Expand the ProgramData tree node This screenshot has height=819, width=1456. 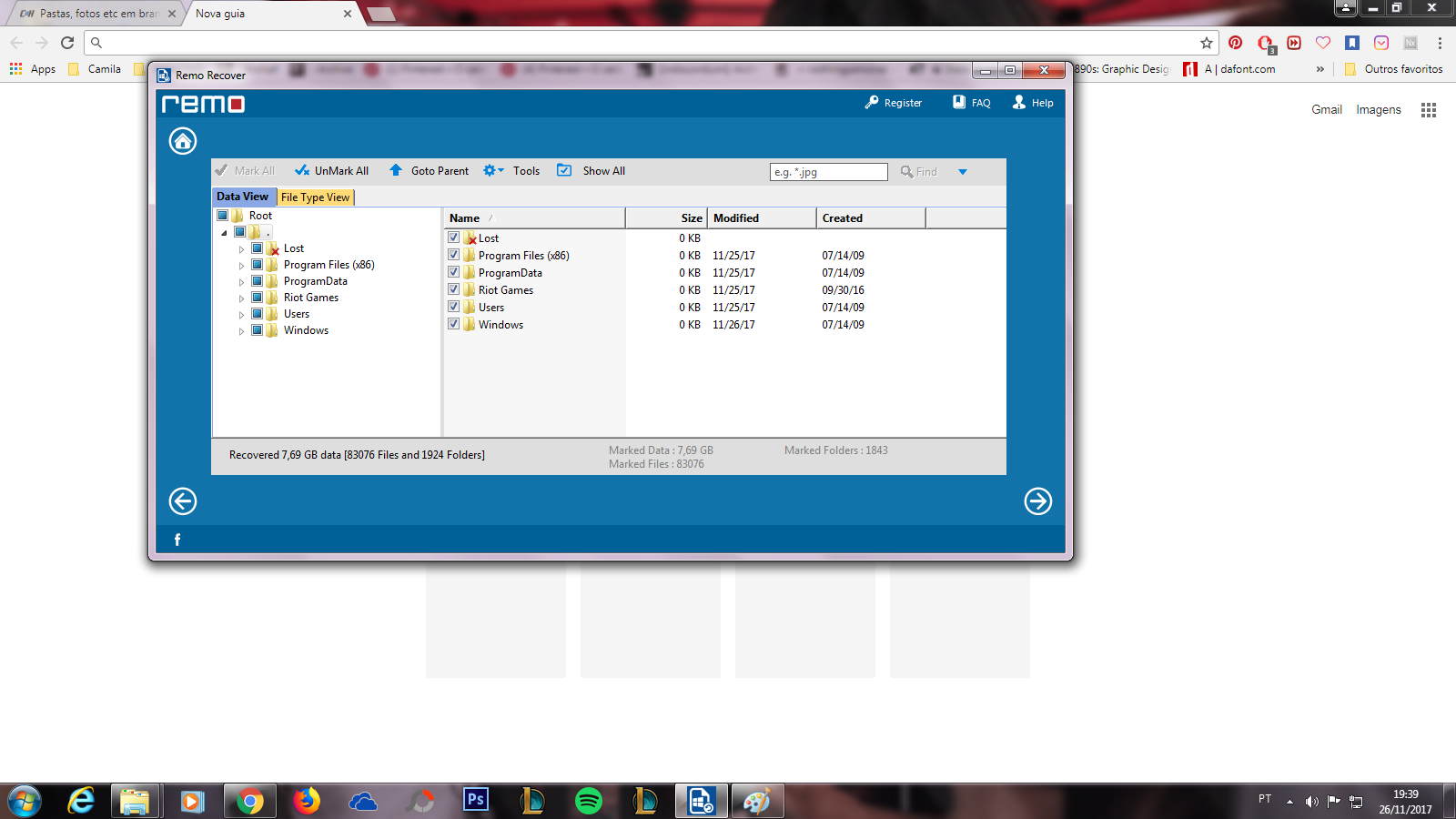coord(241,282)
